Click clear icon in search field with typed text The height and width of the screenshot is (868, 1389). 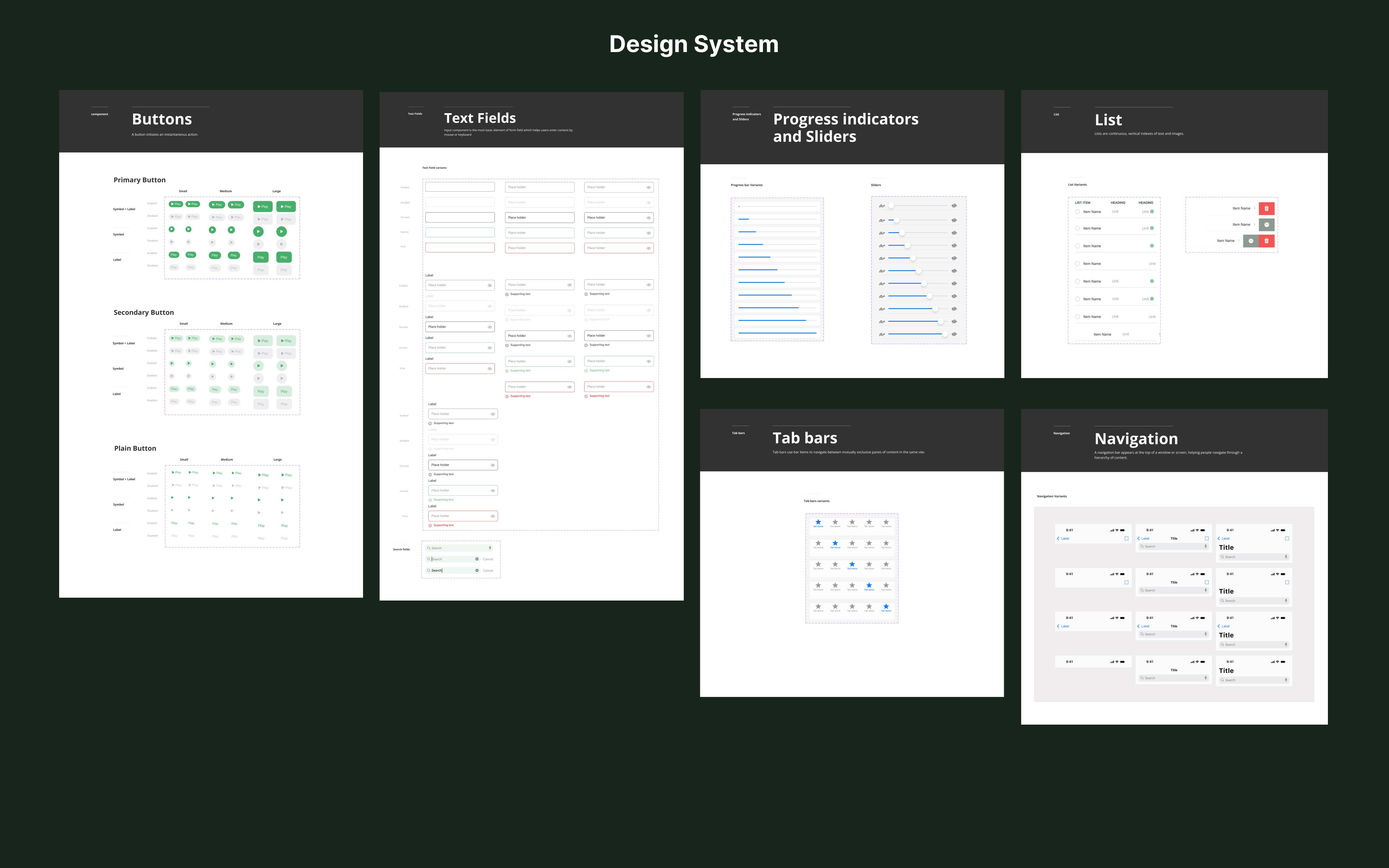tap(477, 570)
